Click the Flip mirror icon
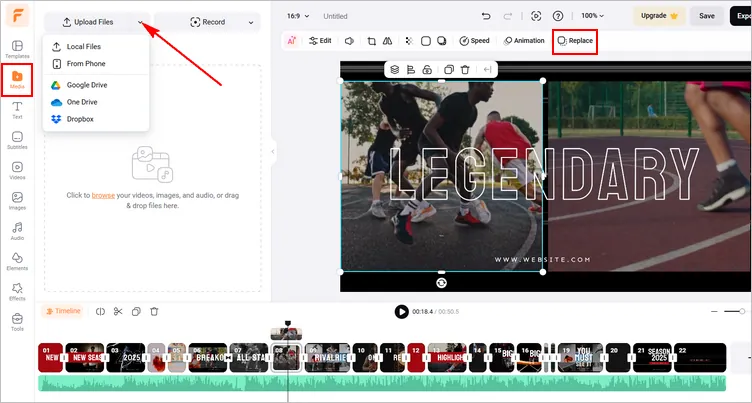 (388, 41)
